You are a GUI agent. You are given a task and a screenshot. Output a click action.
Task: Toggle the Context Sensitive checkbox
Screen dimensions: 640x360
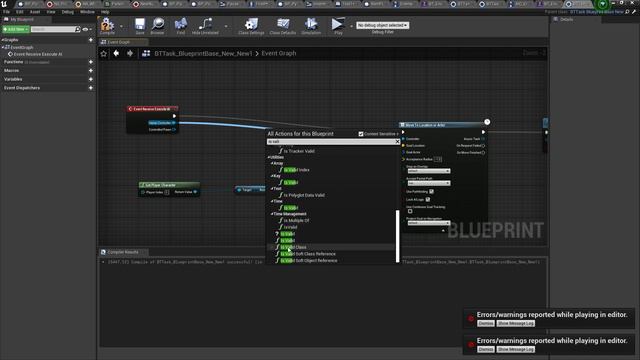coord(361,134)
